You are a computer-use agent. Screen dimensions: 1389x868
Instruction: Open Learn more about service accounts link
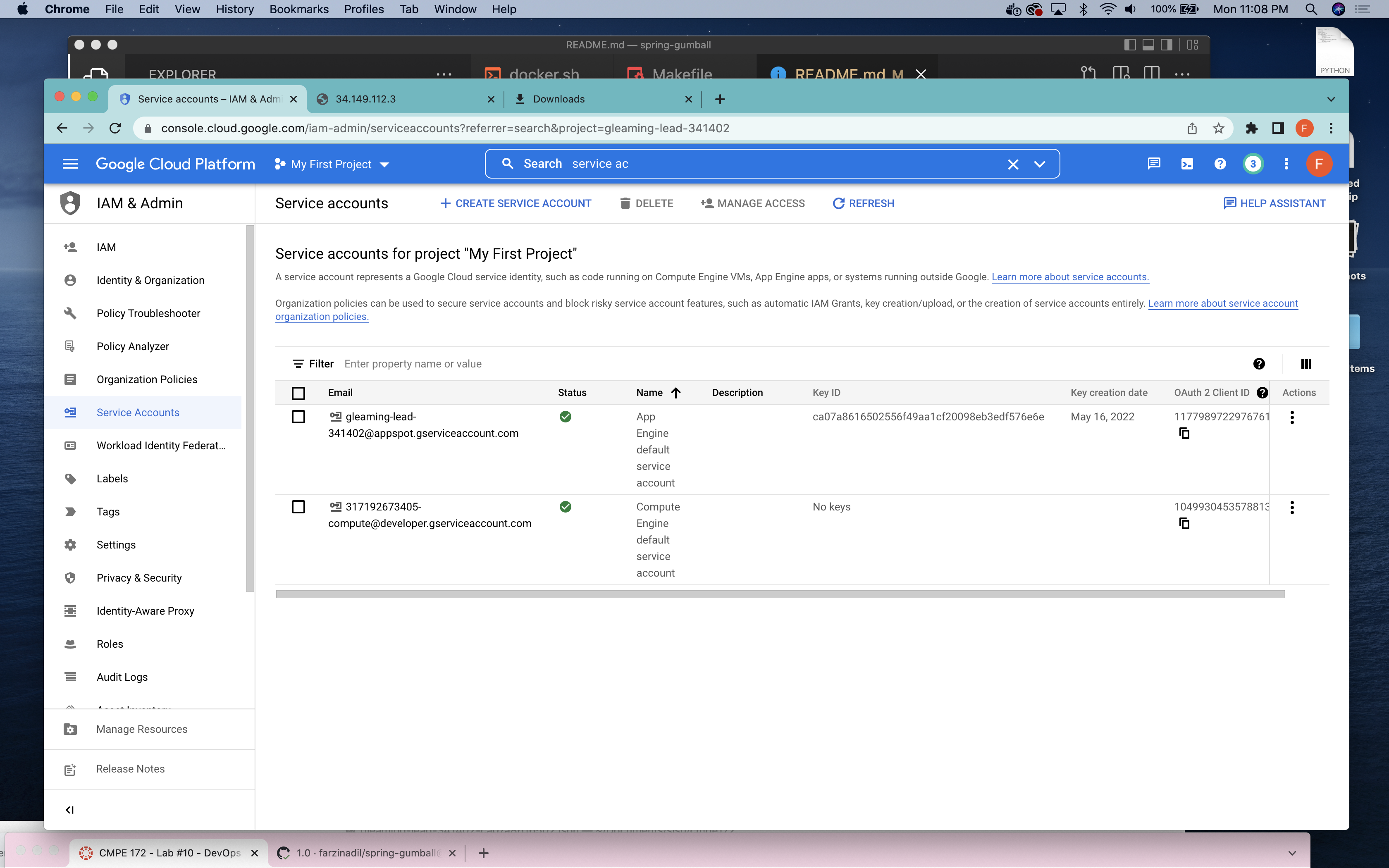point(1070,277)
